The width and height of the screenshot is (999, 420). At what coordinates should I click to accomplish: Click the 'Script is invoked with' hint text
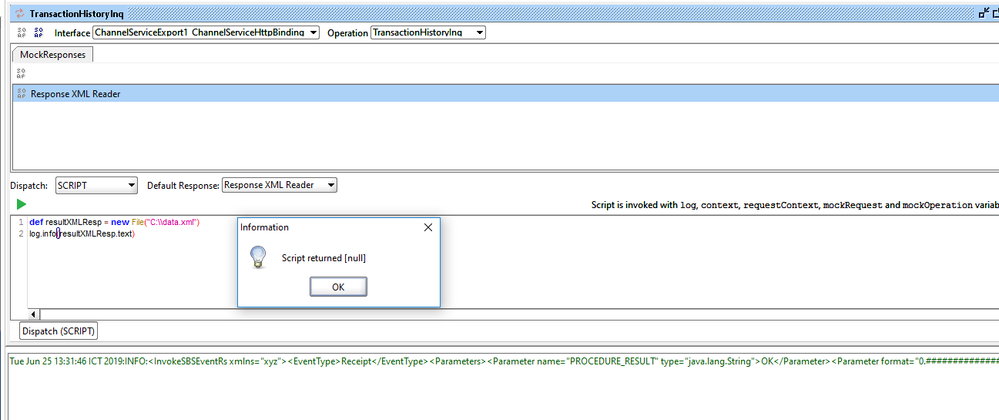point(795,205)
